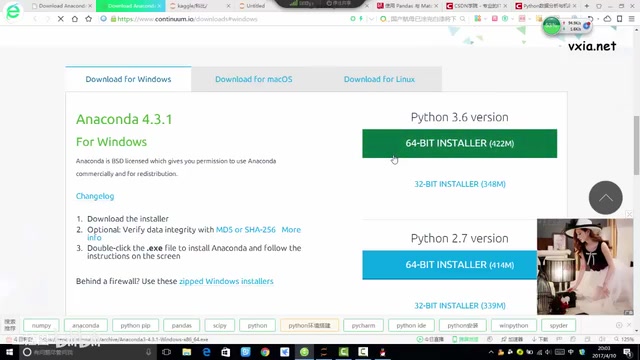Click the 32-BIT INSTALLER (348M) link
Viewport: 640px width, 360px height.
(x=460, y=184)
